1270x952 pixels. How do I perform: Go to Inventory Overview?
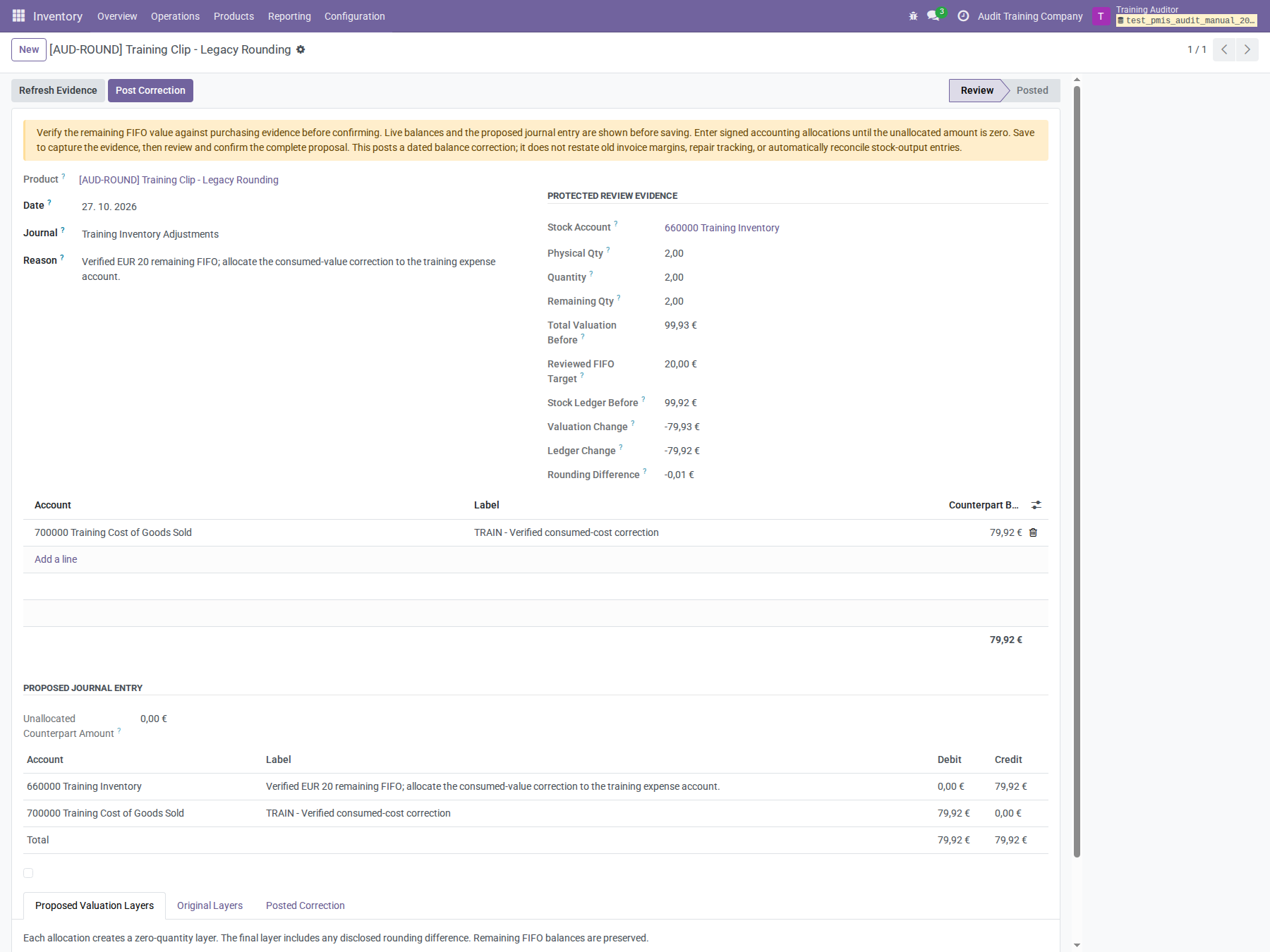(117, 16)
